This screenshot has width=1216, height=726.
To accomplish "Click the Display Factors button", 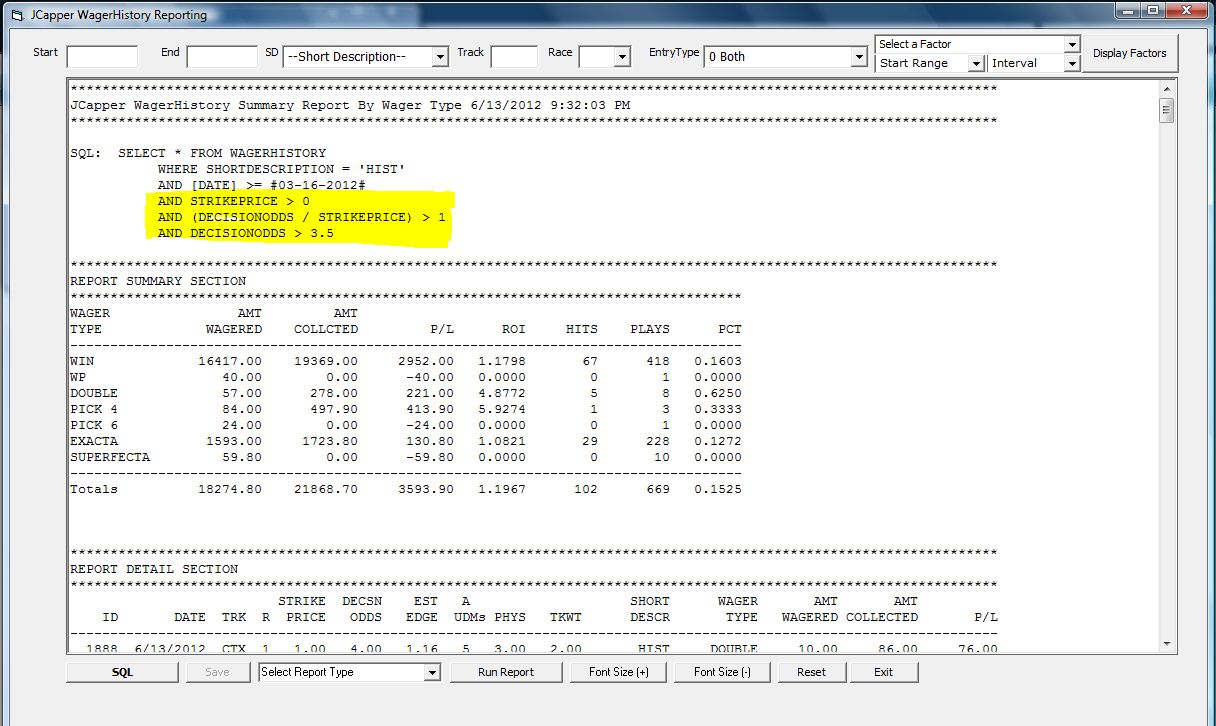I will tap(1129, 53).
